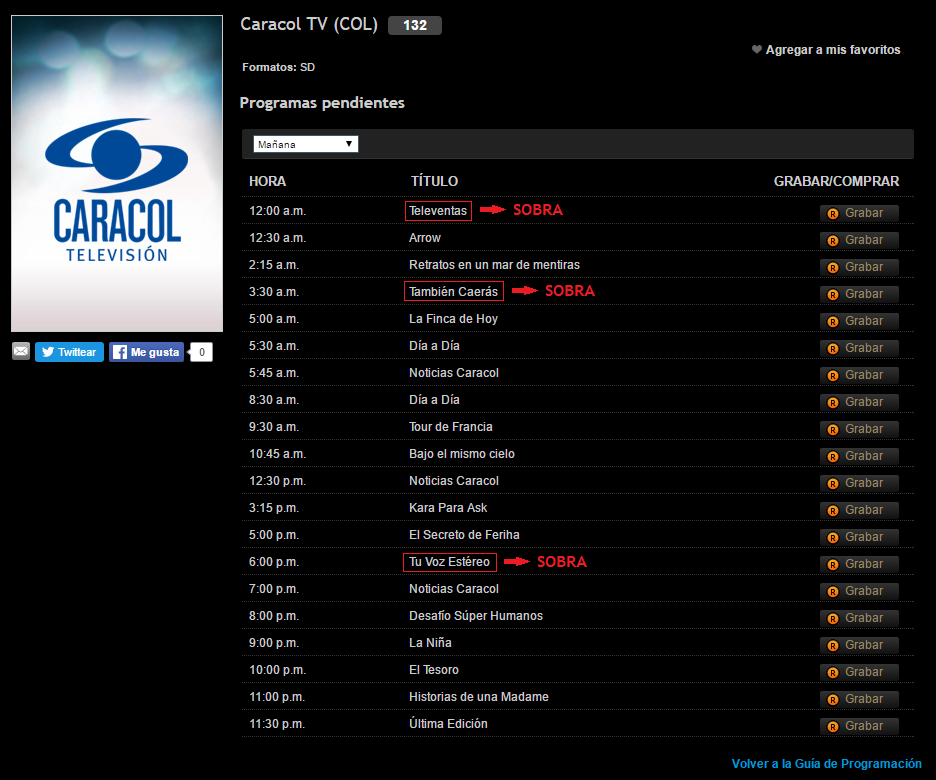Select Retratos en un mar de mentiras title
This screenshot has height=780, width=936.
click(x=494, y=265)
